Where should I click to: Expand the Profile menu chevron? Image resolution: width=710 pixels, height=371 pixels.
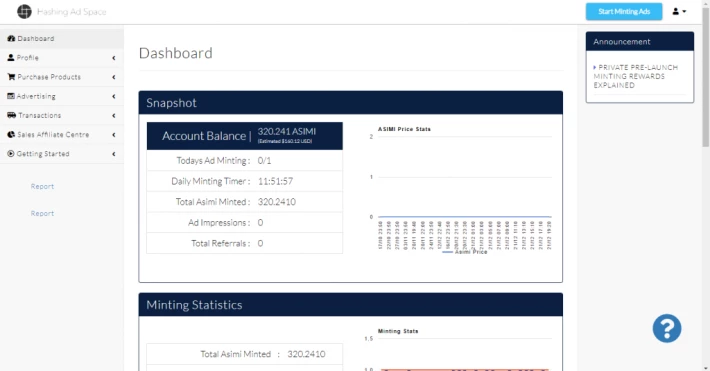coord(114,58)
